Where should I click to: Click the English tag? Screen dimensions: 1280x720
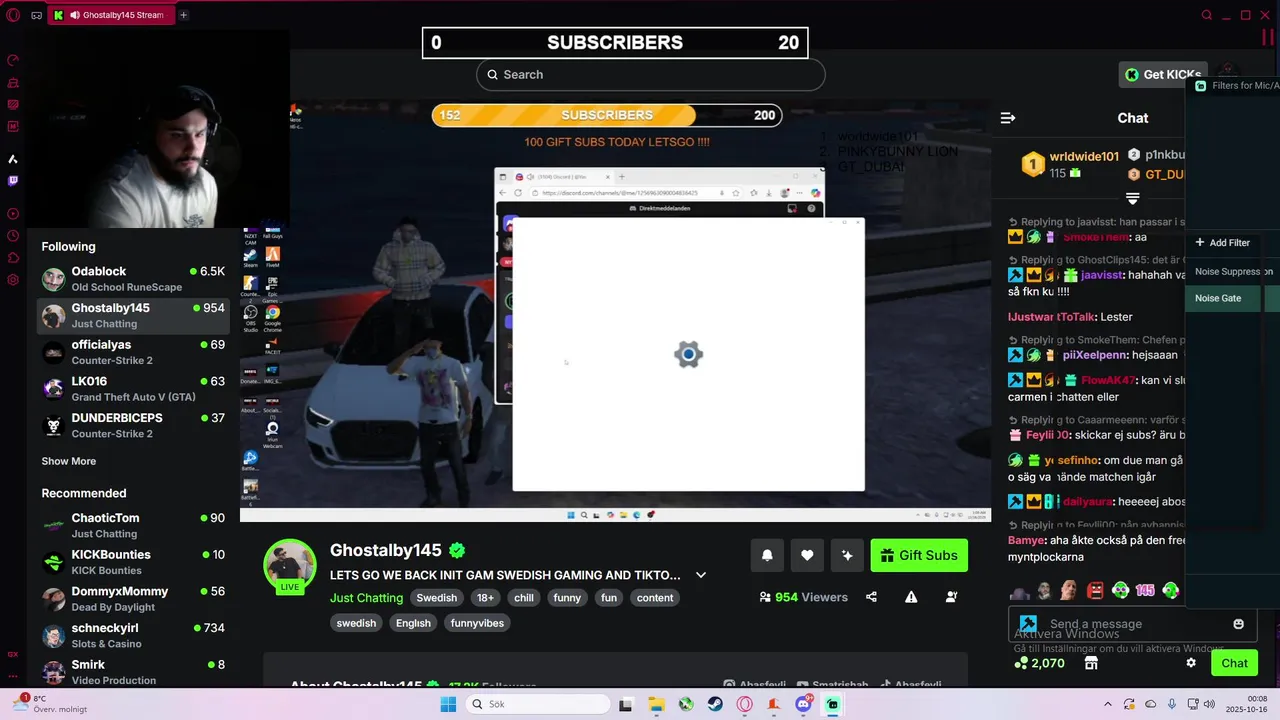413,623
